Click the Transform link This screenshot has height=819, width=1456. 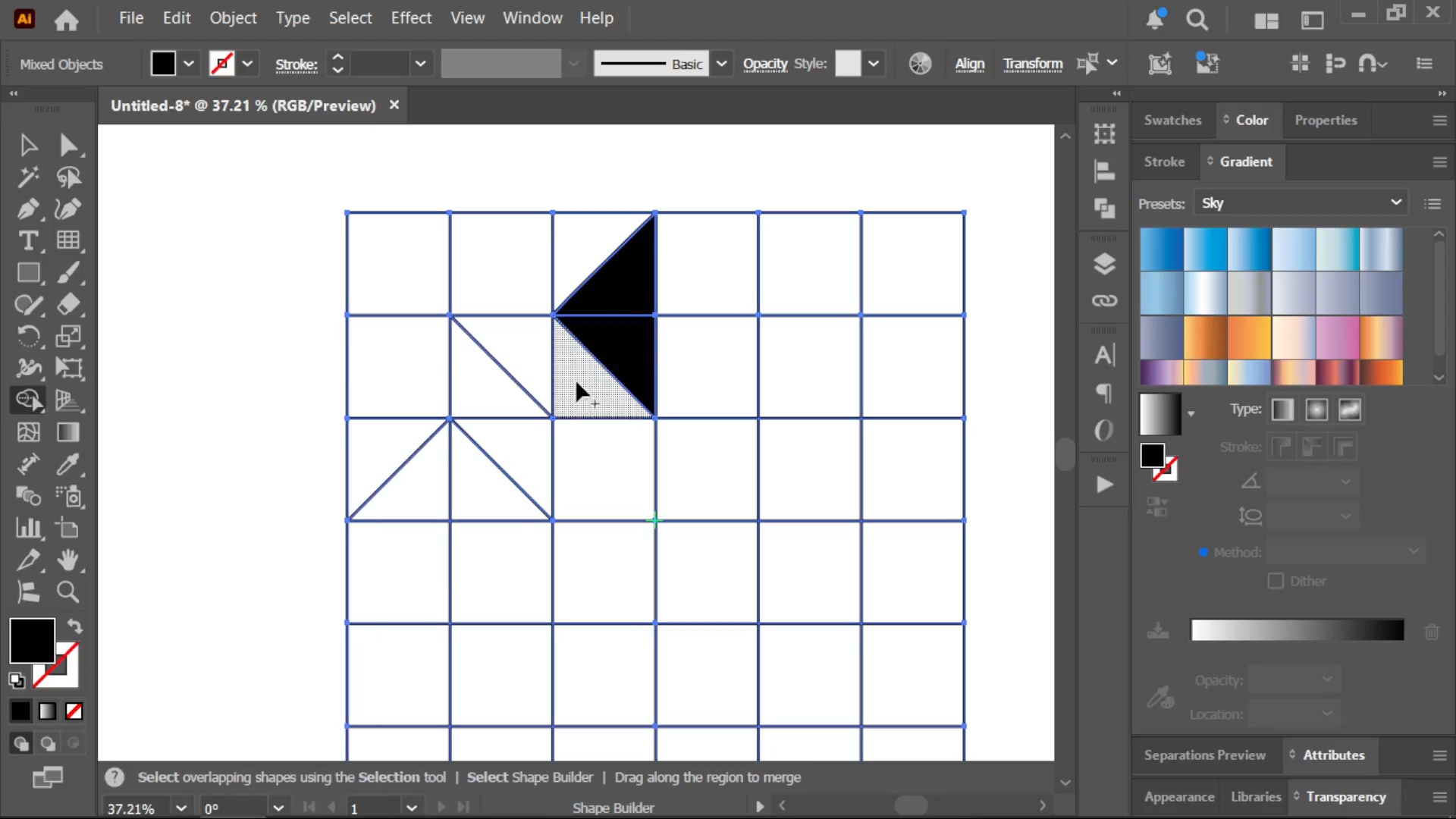point(1033,64)
